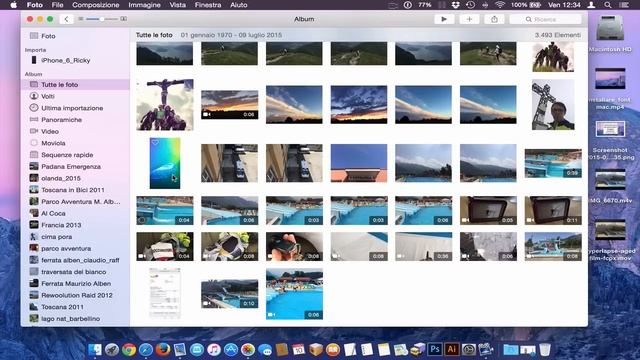Open Al Coca album
The width and height of the screenshot is (640, 360).
[53, 213]
